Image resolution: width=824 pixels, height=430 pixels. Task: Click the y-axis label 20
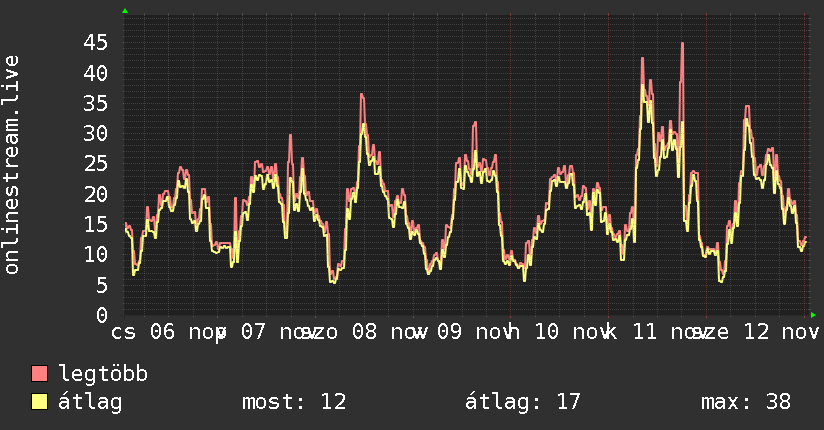tap(96, 194)
